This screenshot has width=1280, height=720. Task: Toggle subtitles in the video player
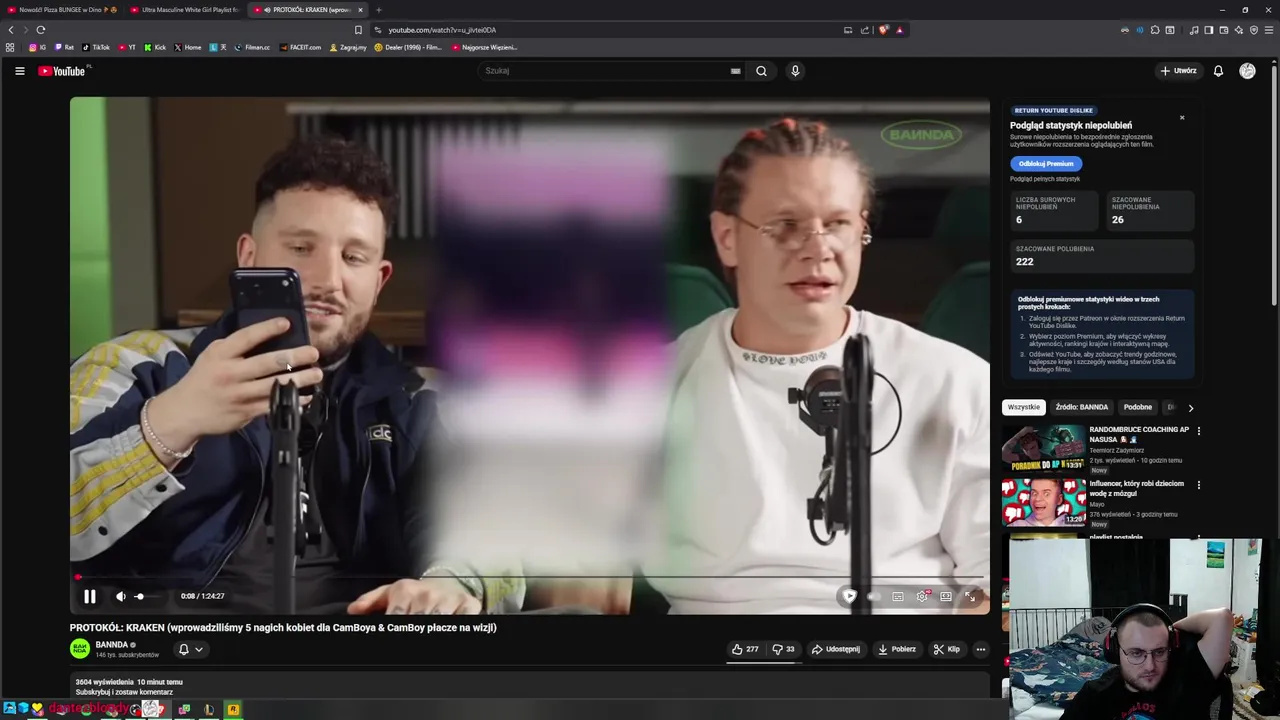(x=897, y=596)
